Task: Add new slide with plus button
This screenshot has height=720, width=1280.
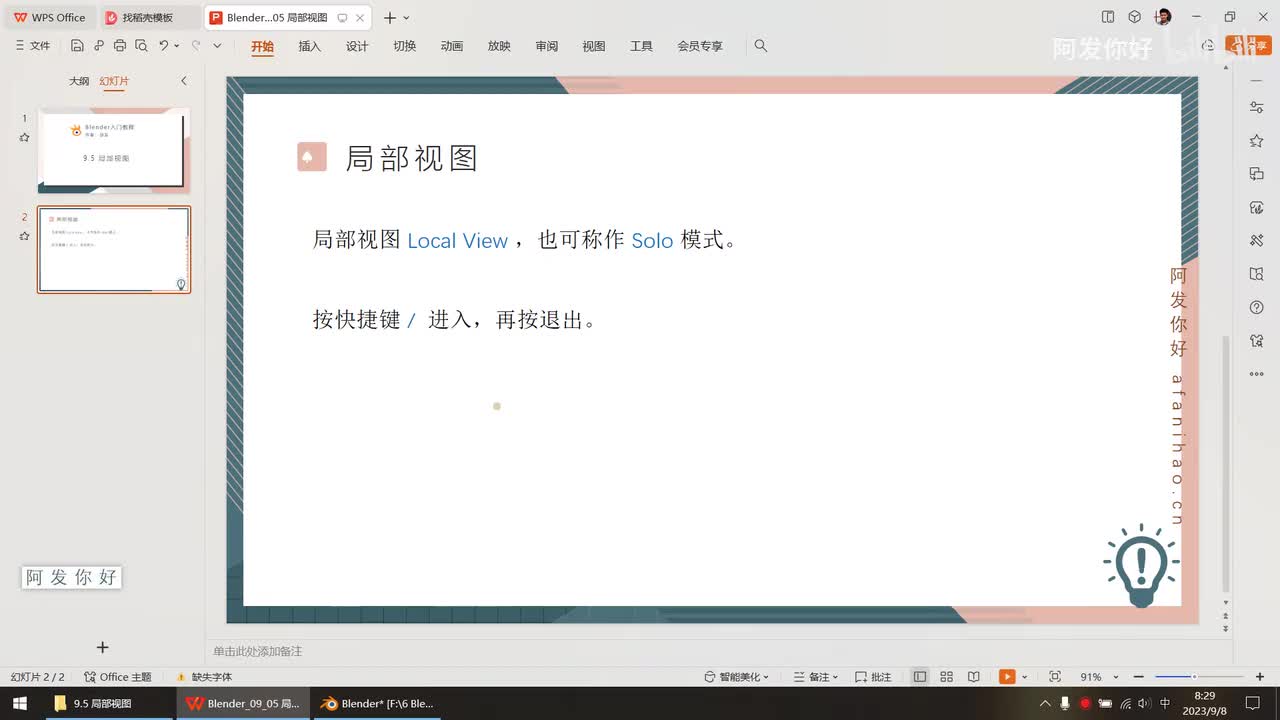Action: click(102, 647)
